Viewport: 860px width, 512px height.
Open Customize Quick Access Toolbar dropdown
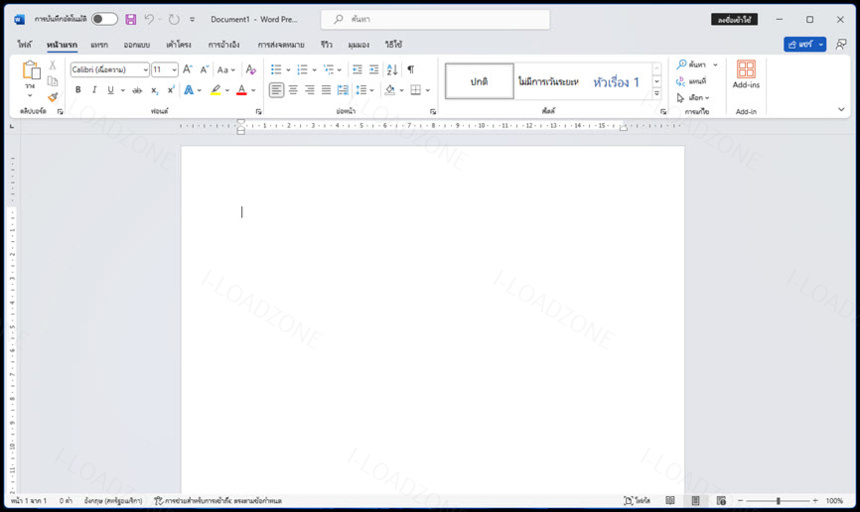point(192,19)
